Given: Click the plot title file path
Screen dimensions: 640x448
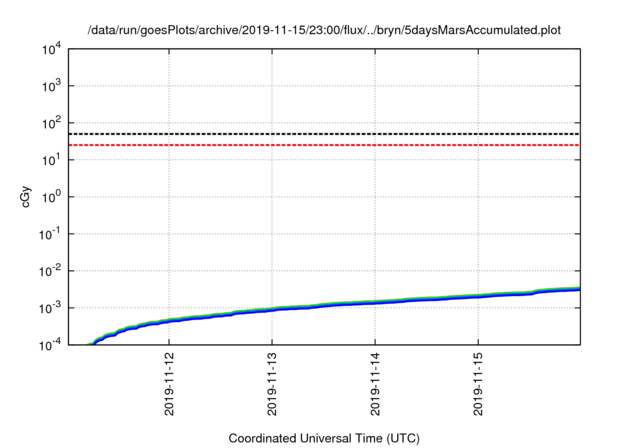Looking at the screenshot, I should coord(324,30).
